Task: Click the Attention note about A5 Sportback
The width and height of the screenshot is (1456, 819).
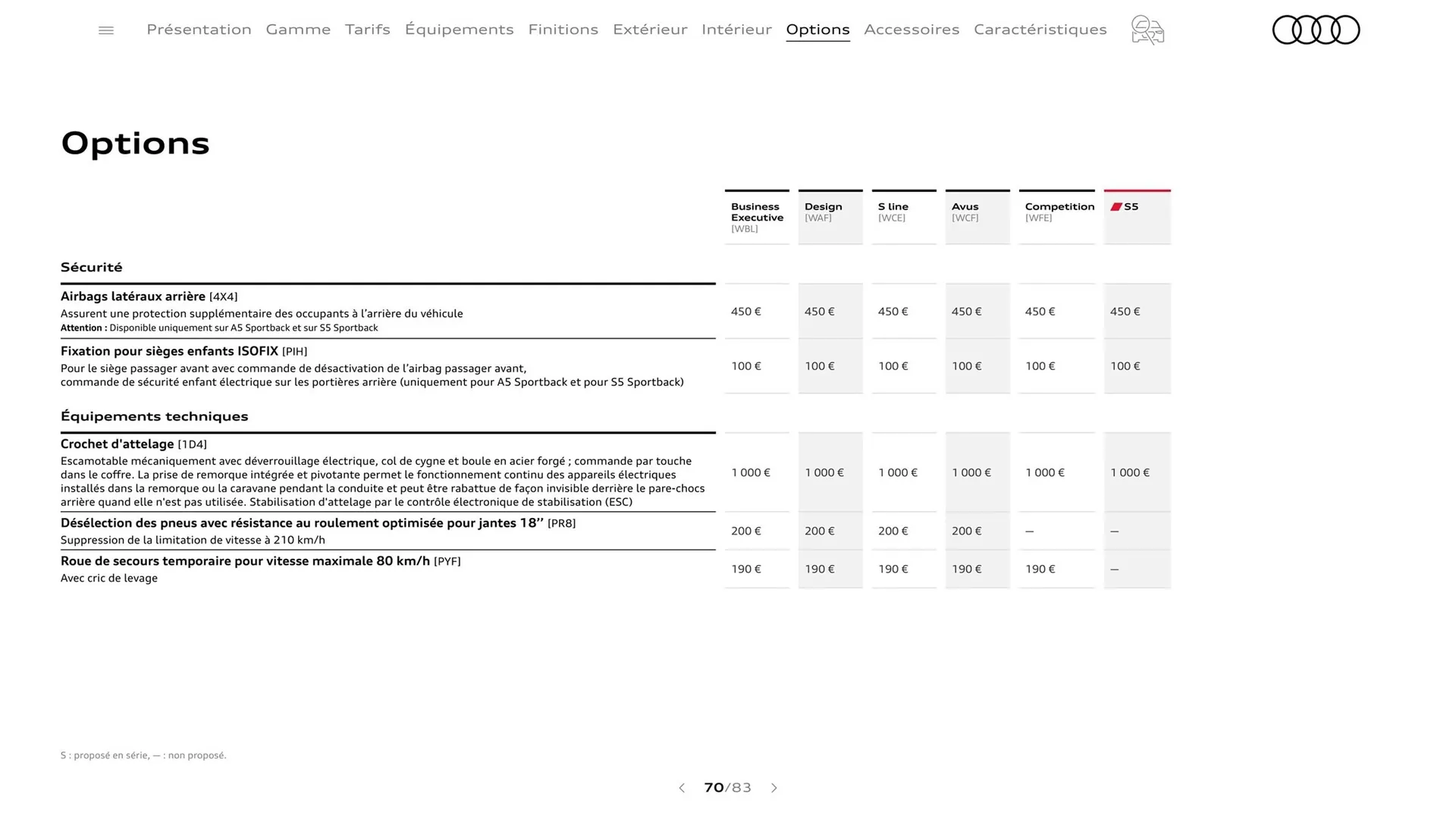Action: [219, 328]
